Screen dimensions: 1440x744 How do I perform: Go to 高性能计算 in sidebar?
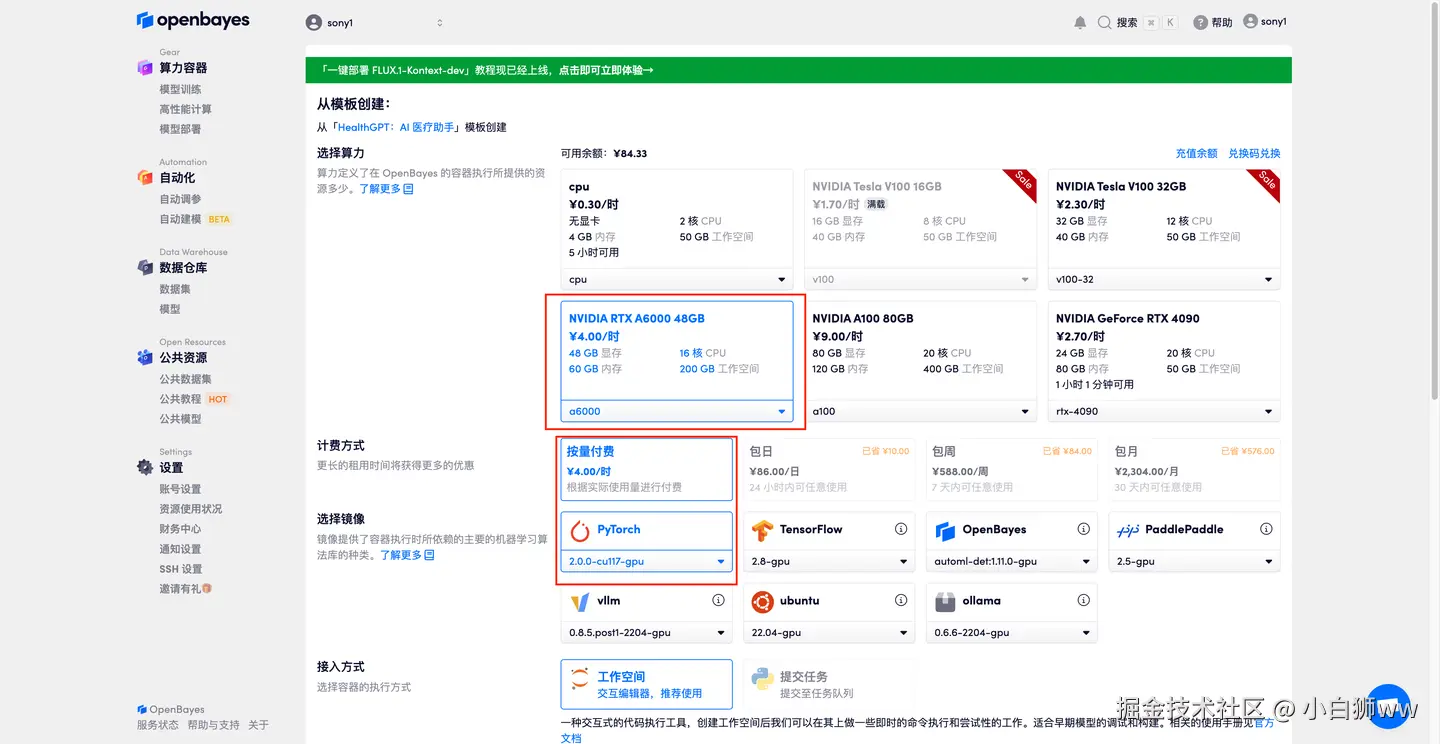click(185, 109)
